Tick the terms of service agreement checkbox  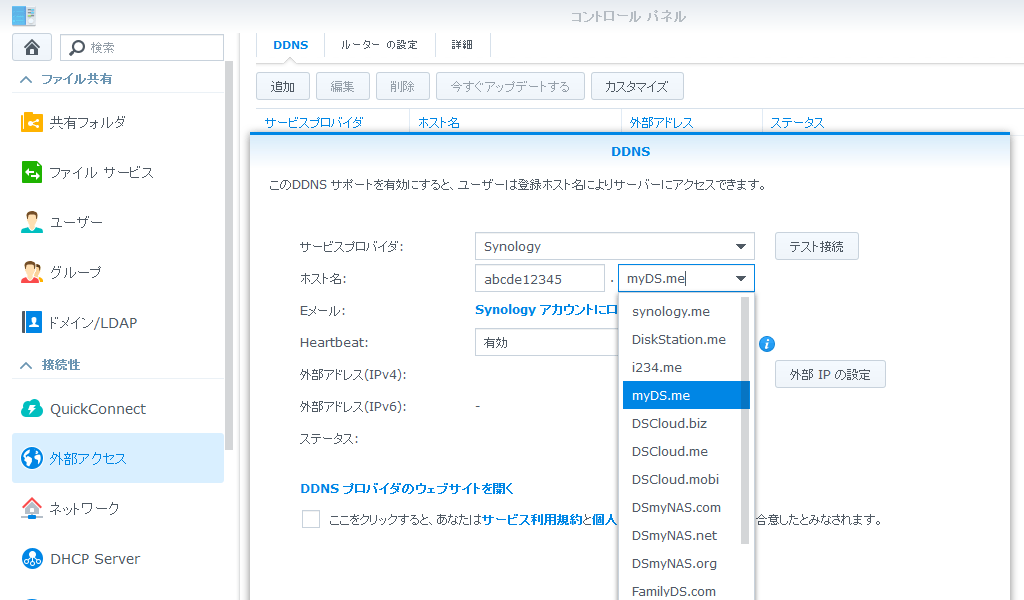click(x=311, y=519)
